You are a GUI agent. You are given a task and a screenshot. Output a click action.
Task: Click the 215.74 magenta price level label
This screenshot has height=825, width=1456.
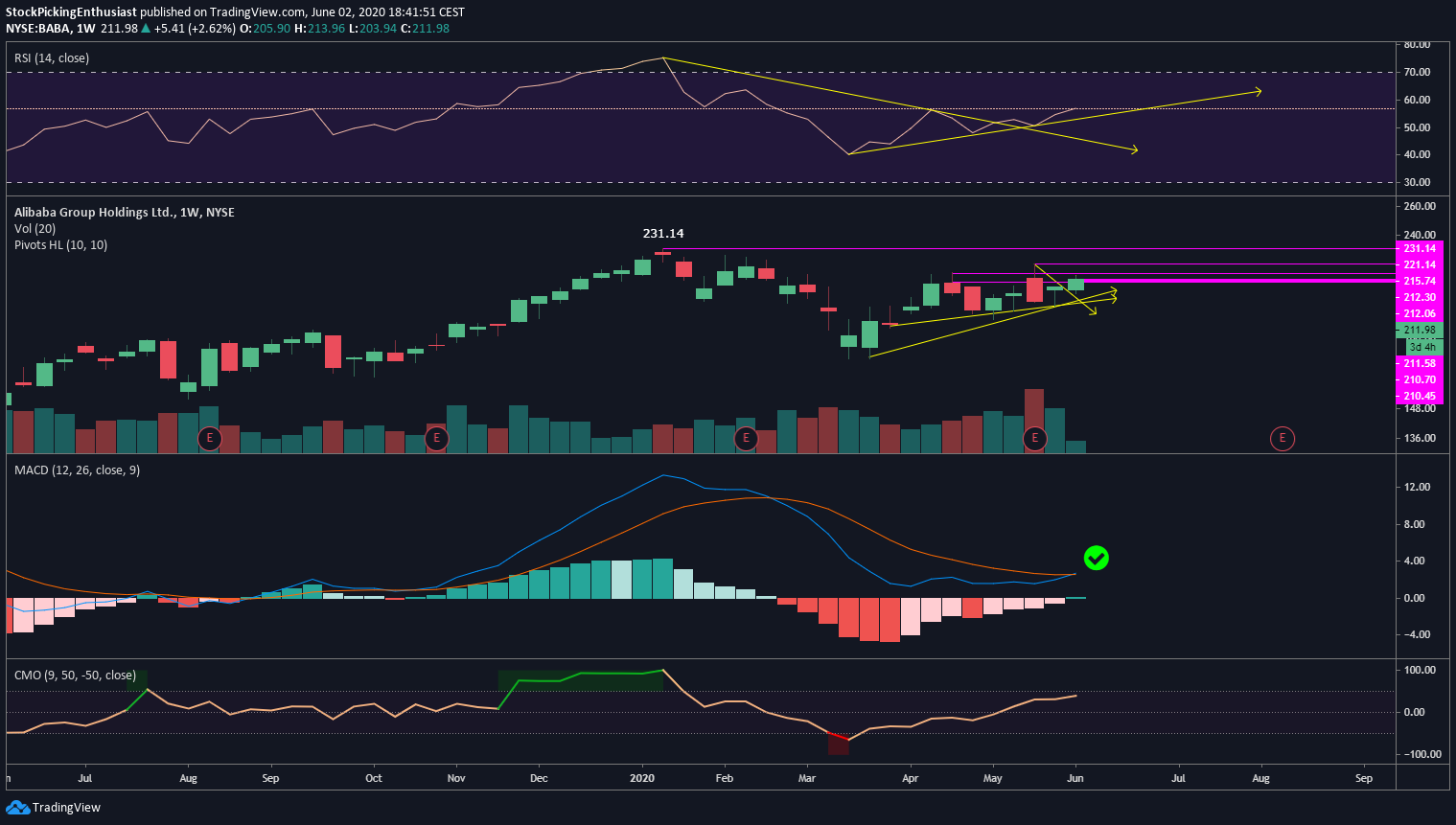coord(1420,281)
